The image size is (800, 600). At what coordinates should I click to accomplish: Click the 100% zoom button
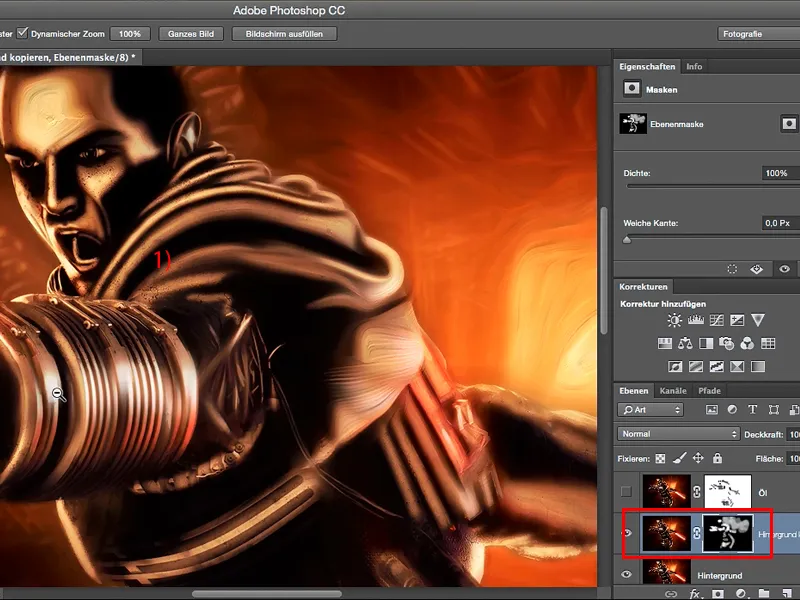tap(130, 34)
